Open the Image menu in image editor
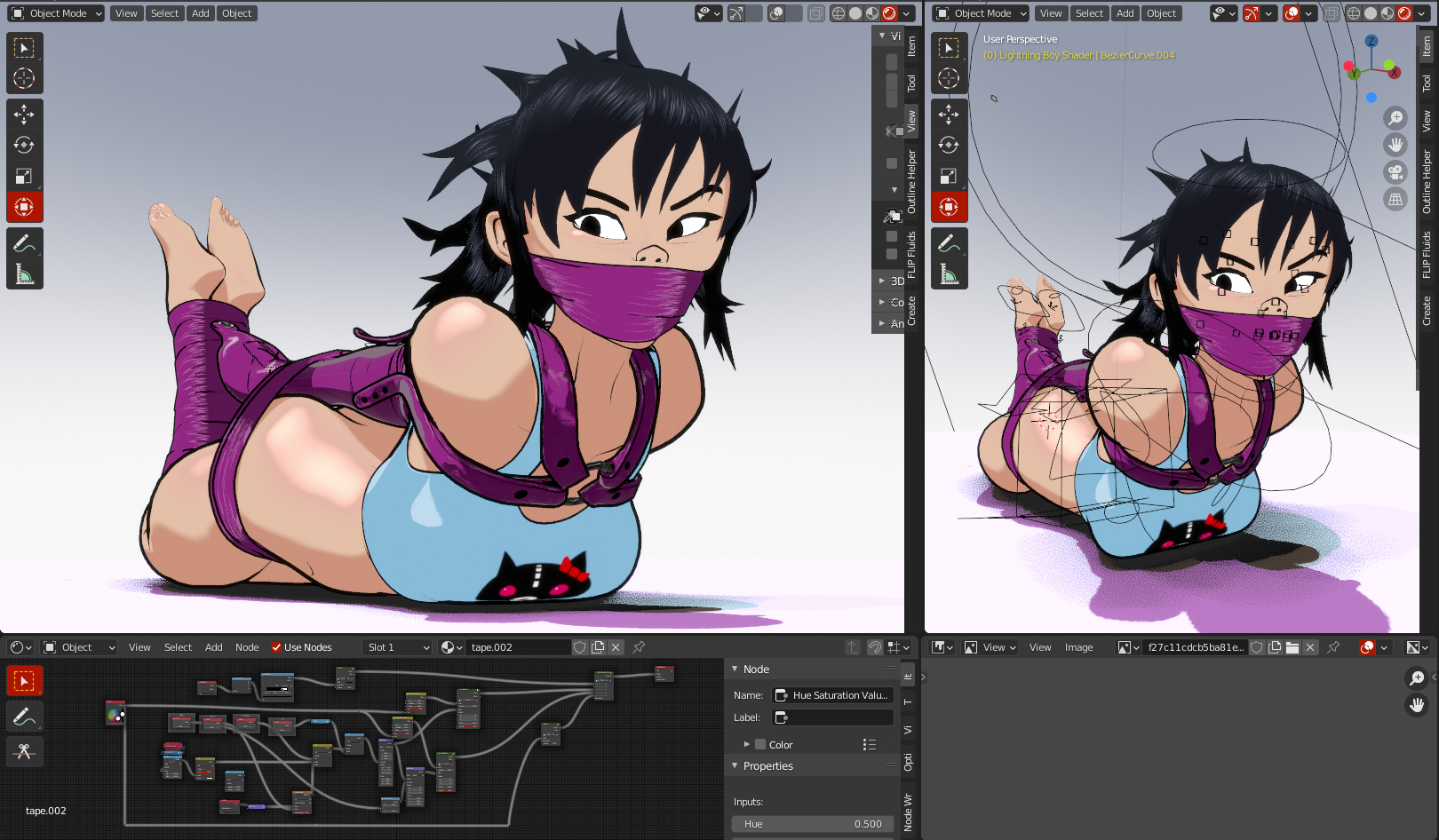The image size is (1439, 840). pyautogui.click(x=1078, y=647)
